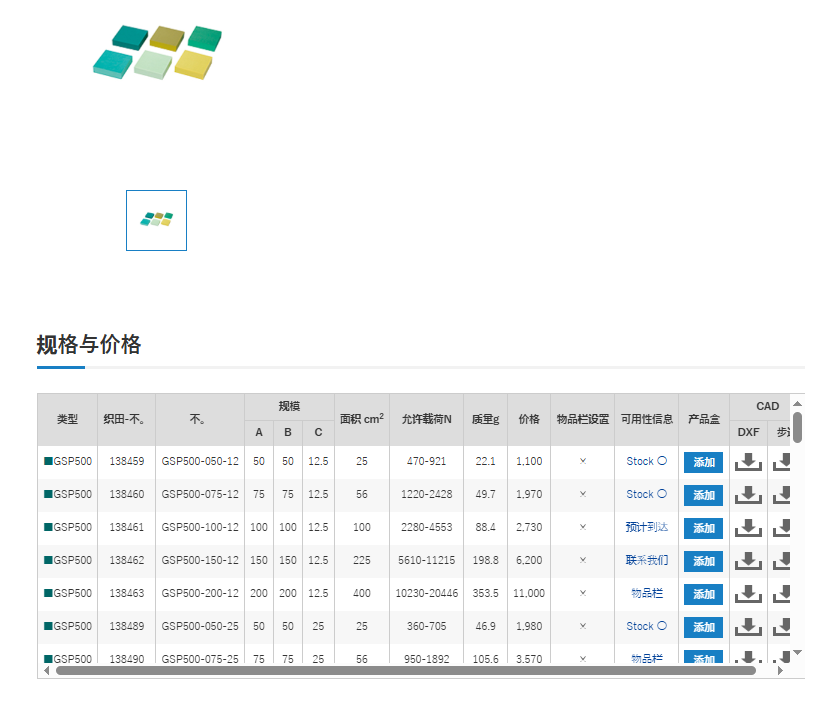
Task: Download DXF file for GSP500-075-12
Action: click(748, 495)
